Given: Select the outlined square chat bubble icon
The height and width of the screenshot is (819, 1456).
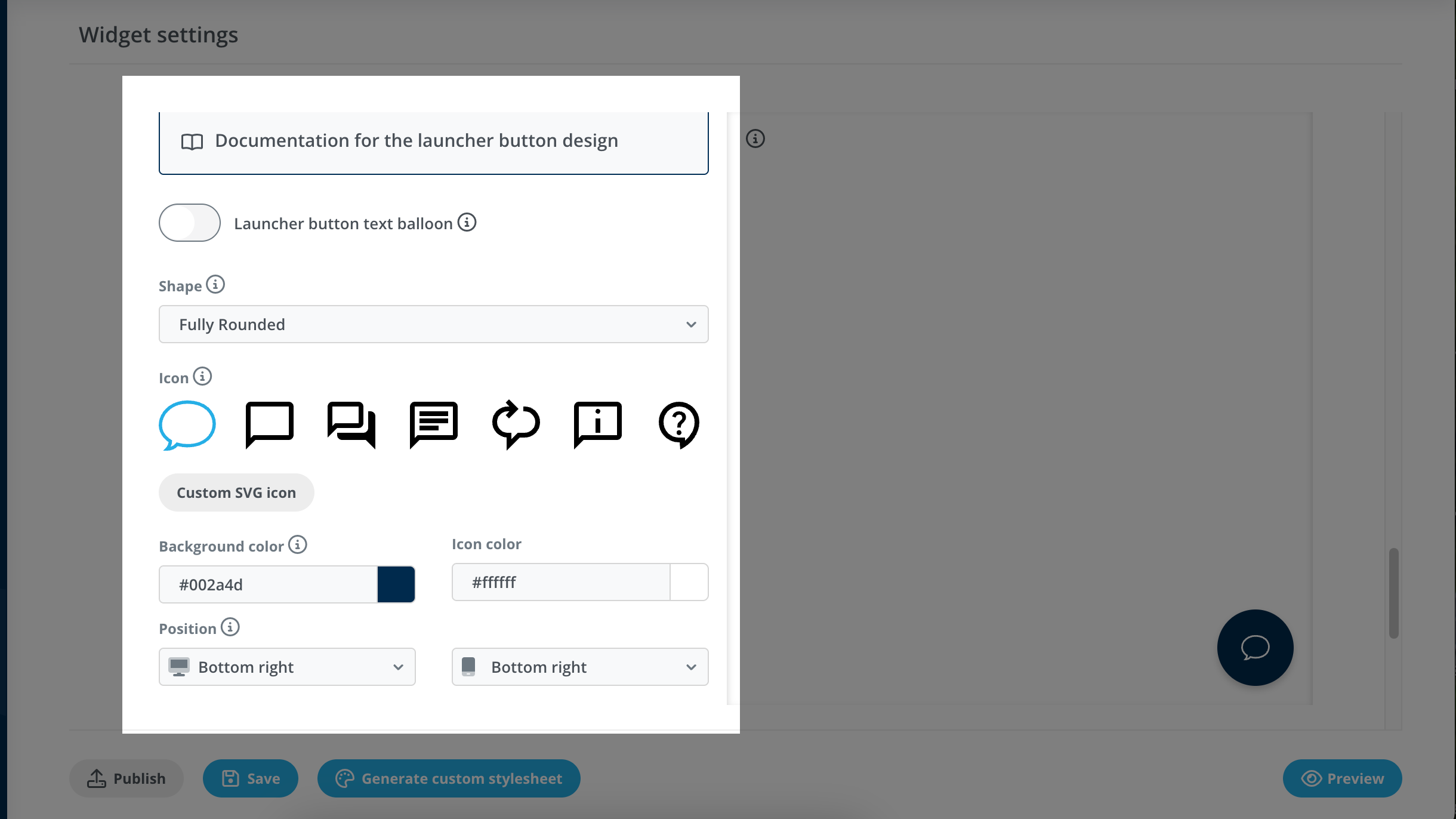Looking at the screenshot, I should (269, 424).
